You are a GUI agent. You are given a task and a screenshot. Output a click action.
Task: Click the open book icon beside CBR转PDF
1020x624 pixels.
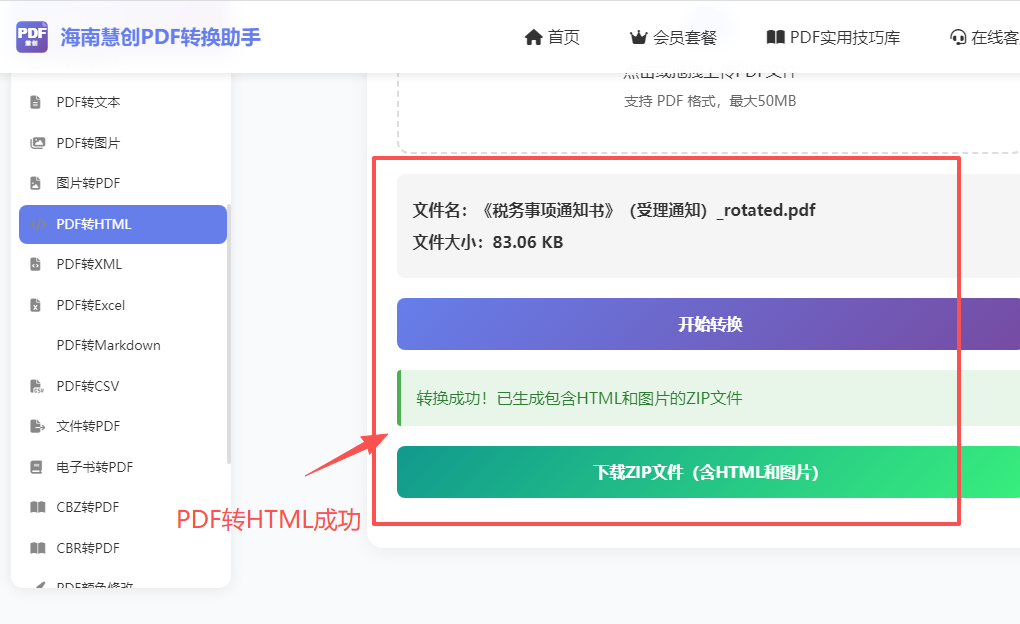click(x=38, y=548)
